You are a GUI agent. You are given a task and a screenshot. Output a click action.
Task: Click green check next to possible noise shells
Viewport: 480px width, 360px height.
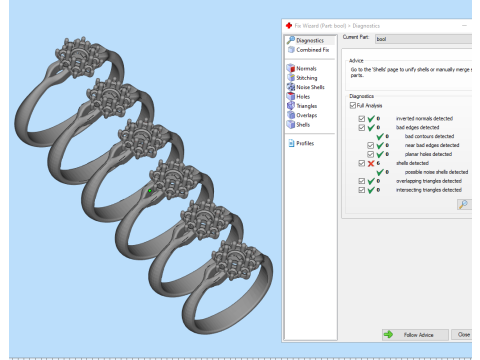click(x=380, y=172)
